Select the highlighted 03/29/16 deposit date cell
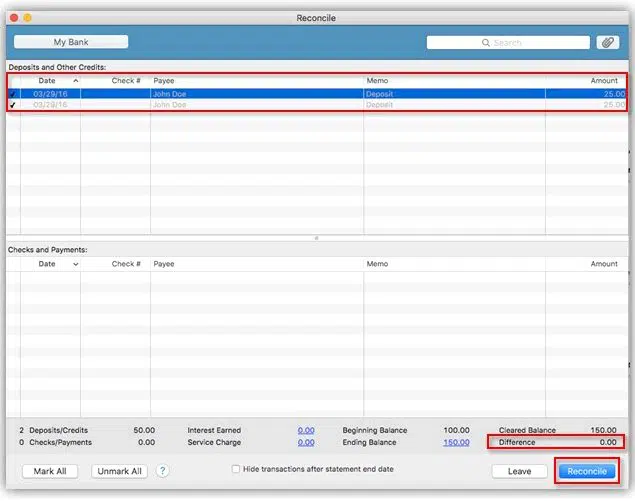Screen dimensions: 635x501 coord(50,94)
